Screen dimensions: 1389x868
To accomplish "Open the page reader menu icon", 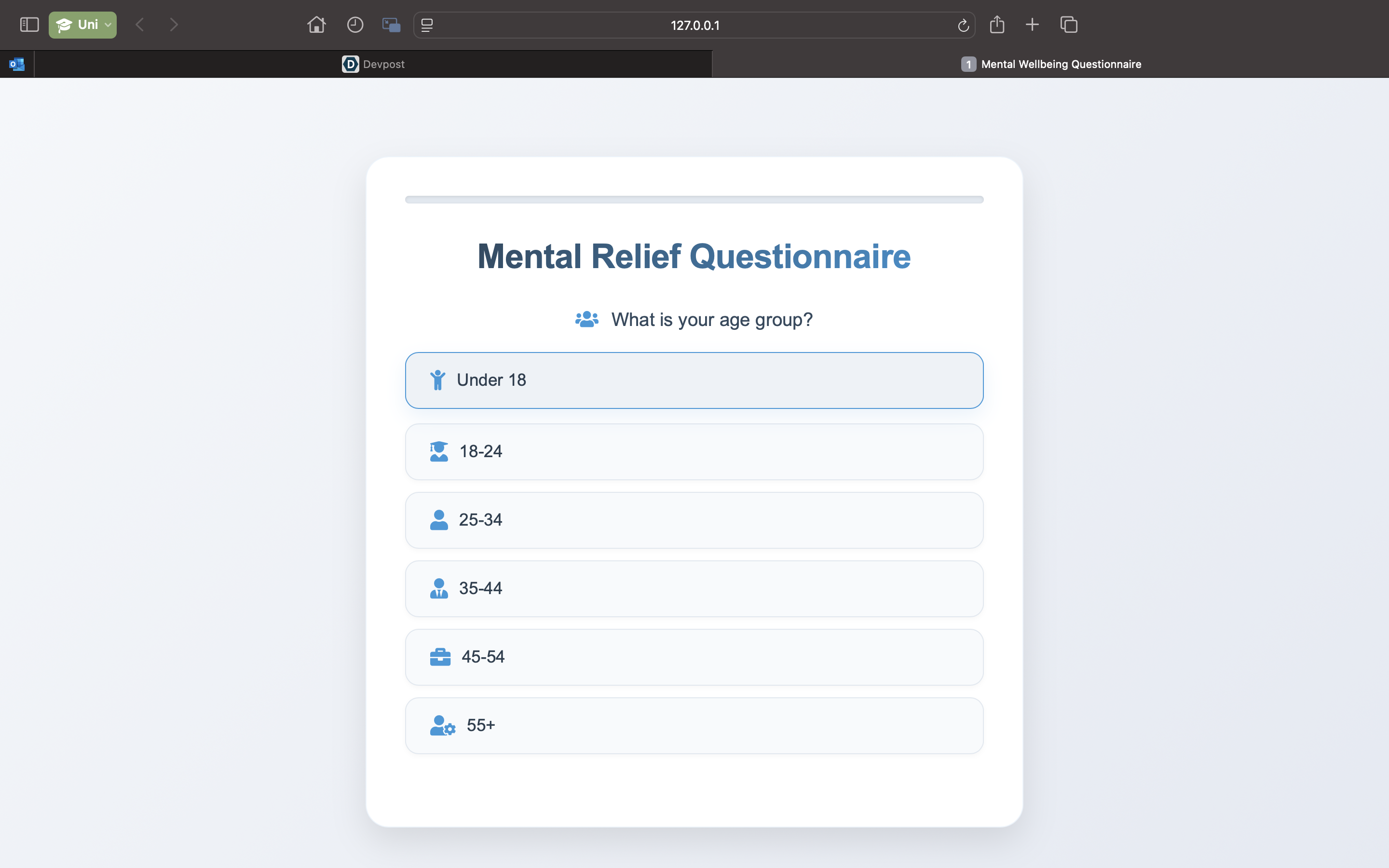I will pos(427,25).
